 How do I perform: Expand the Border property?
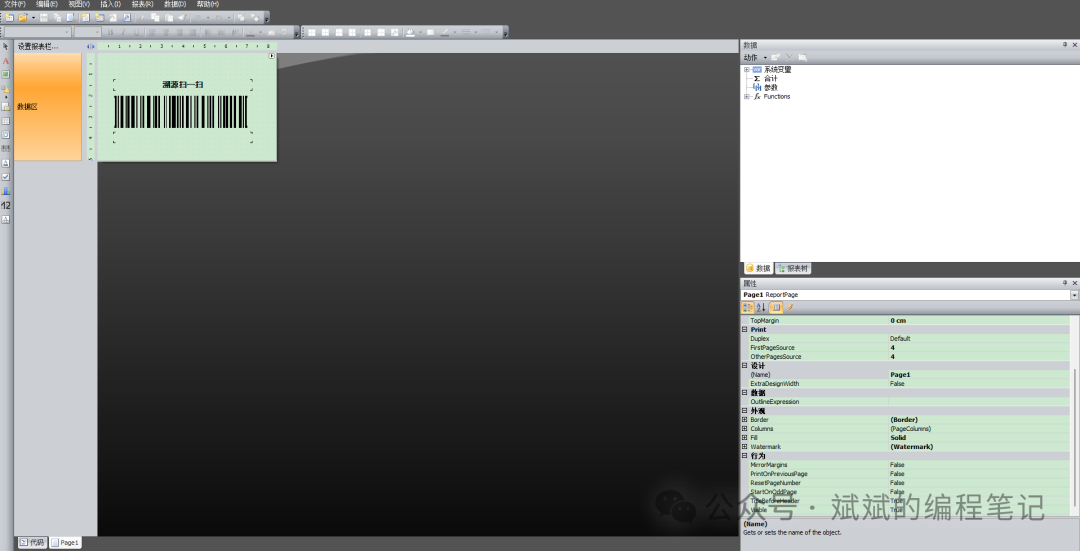tap(744, 420)
